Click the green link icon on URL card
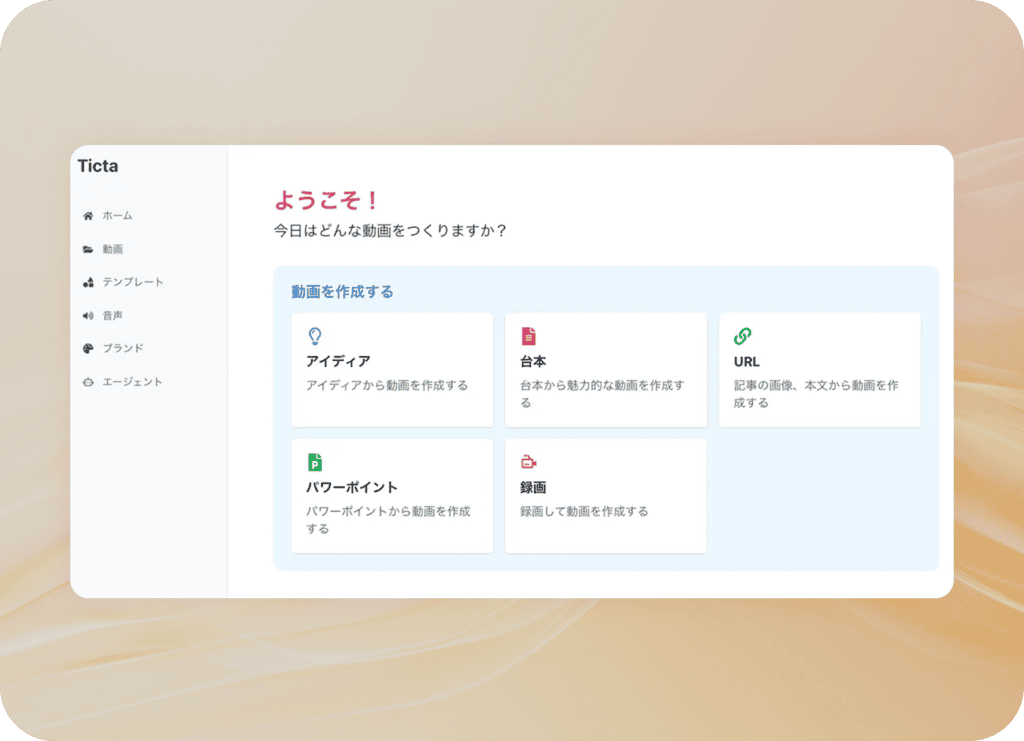Image resolution: width=1024 pixels, height=741 pixels. pyautogui.click(x=742, y=336)
